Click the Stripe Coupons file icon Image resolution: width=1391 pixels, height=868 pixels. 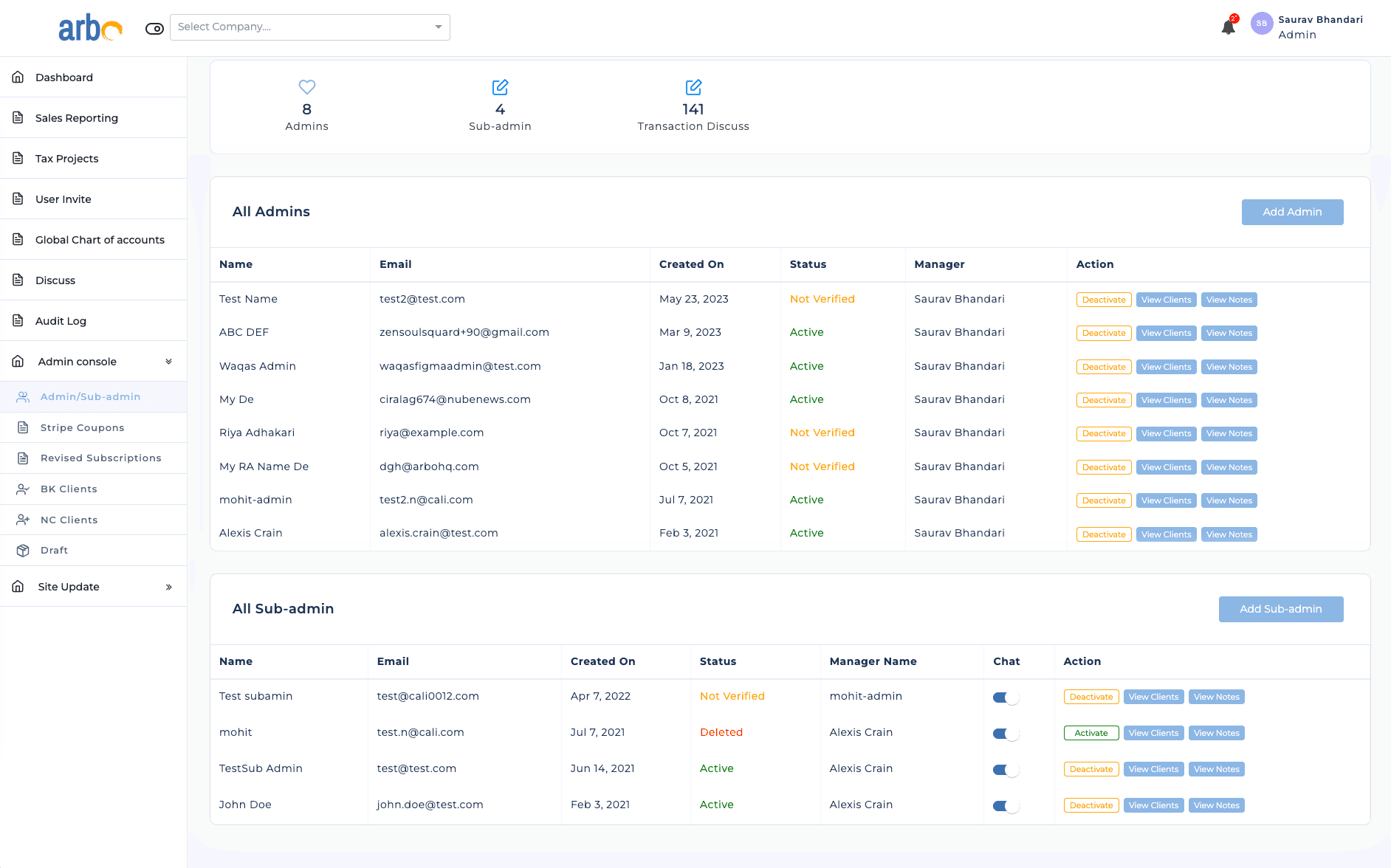point(23,427)
